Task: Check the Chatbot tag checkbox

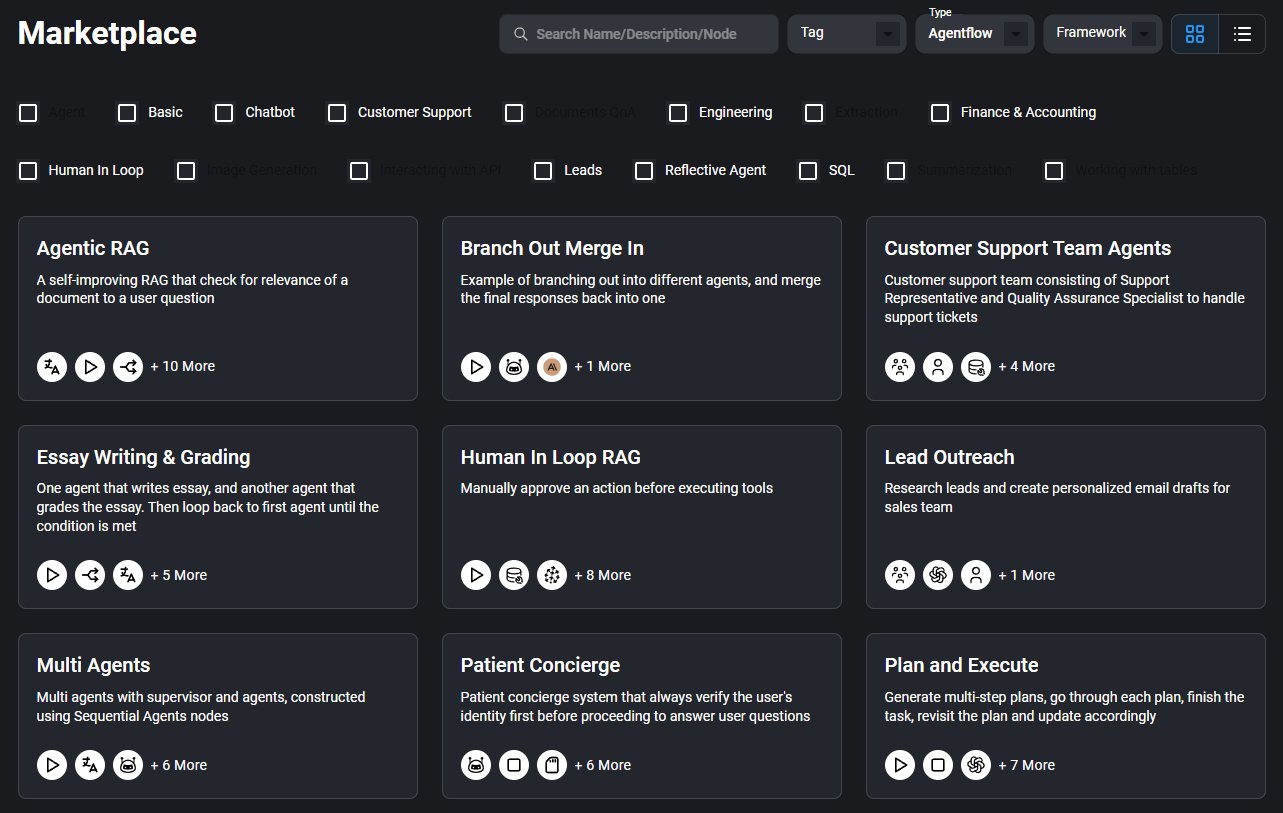Action: point(224,113)
